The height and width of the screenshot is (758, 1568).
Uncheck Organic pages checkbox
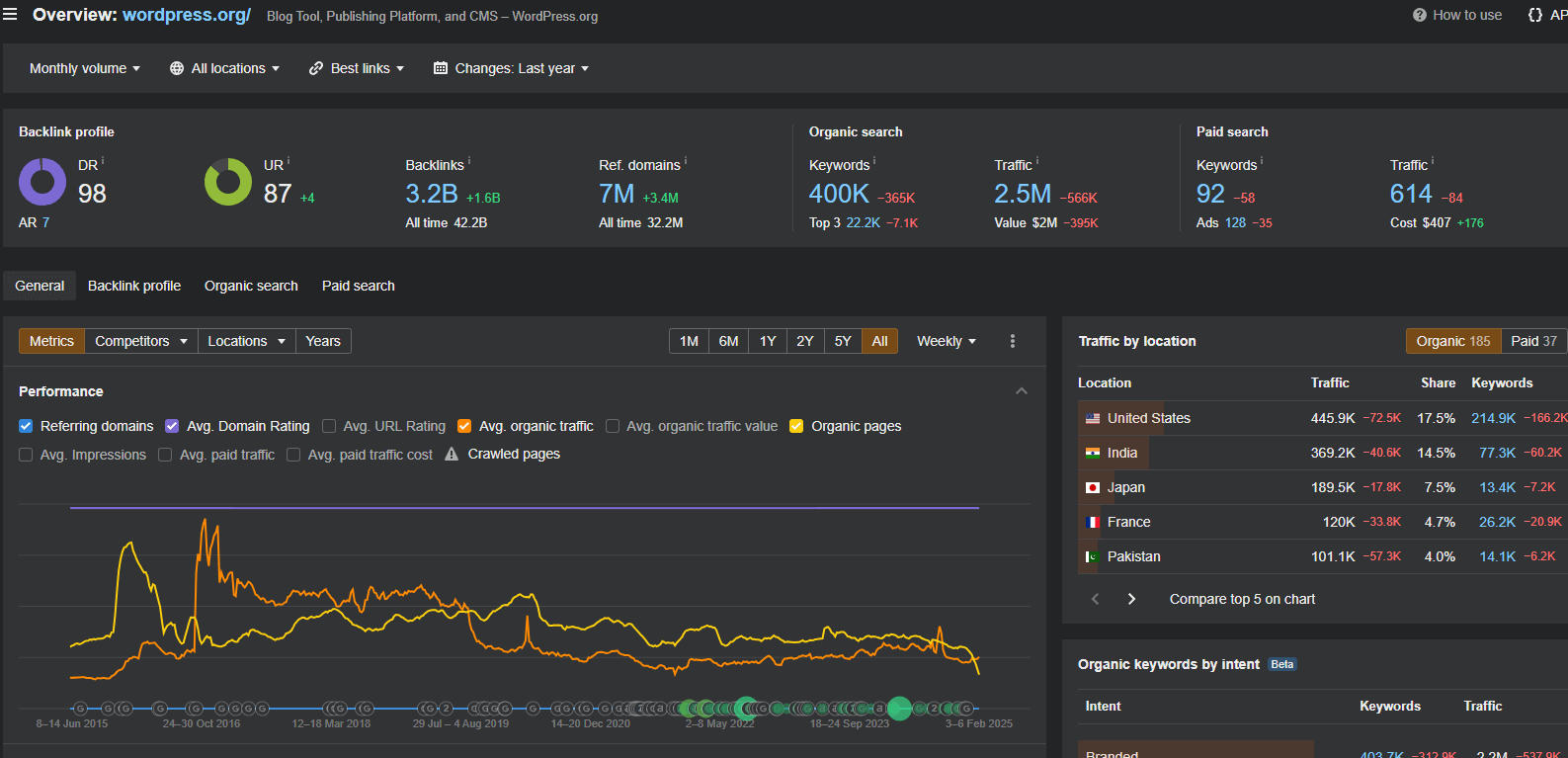tap(796, 426)
